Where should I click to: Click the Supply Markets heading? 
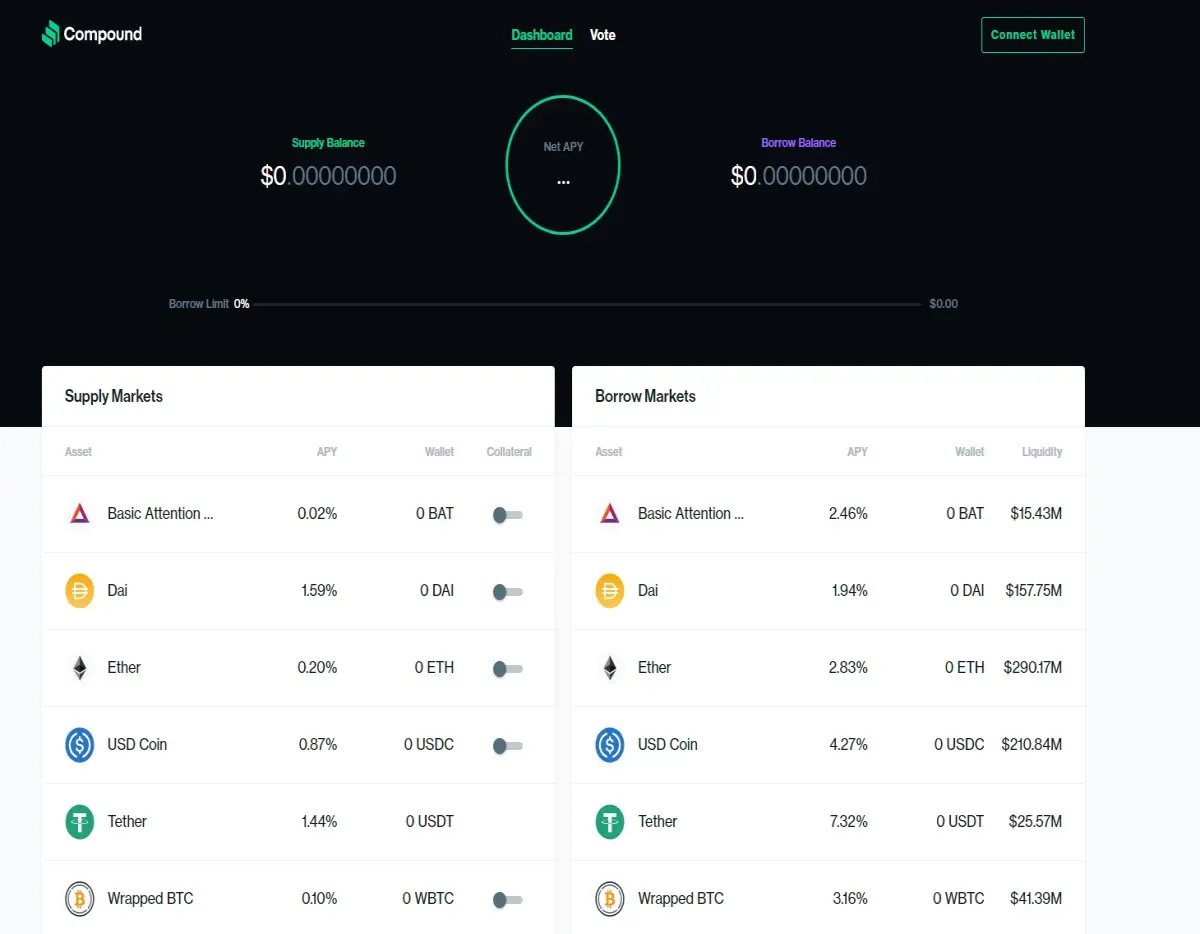pos(114,396)
